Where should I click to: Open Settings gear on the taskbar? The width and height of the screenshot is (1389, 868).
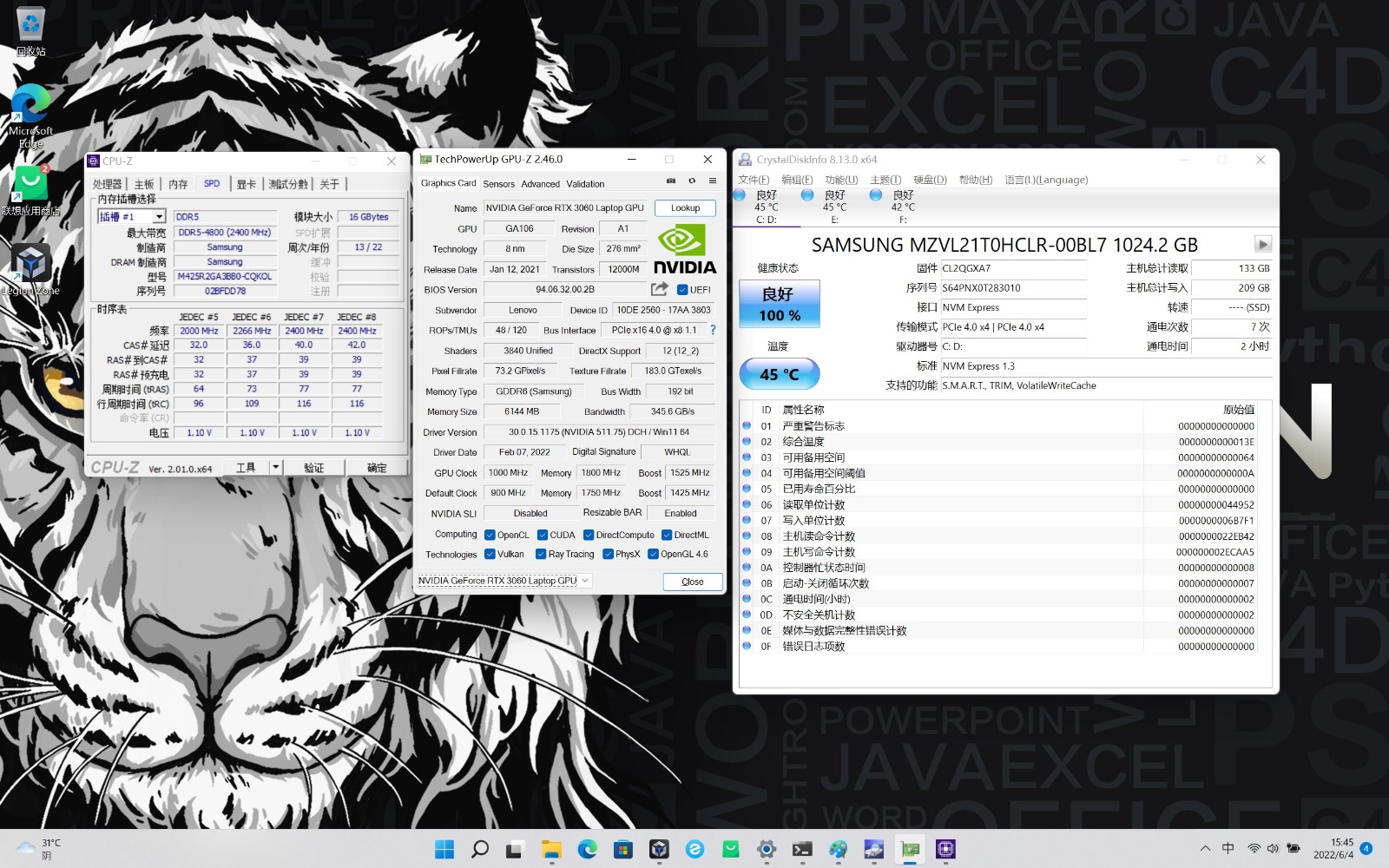click(x=767, y=849)
